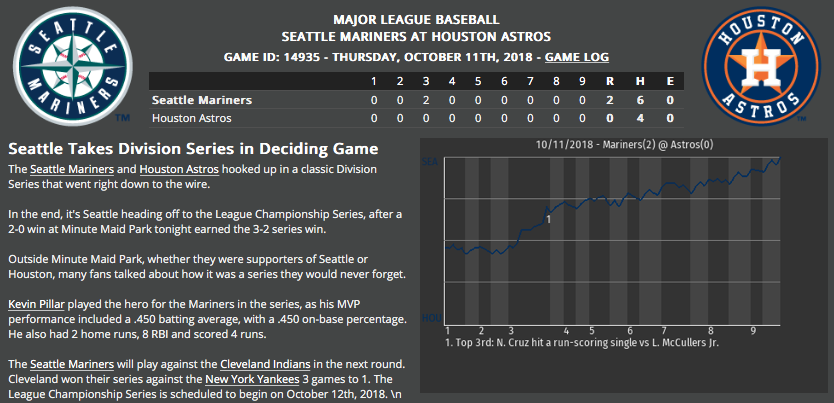Click Seattle's 2 runs in 3rd inning
Image resolution: width=834 pixels, height=403 pixels.
(x=426, y=100)
